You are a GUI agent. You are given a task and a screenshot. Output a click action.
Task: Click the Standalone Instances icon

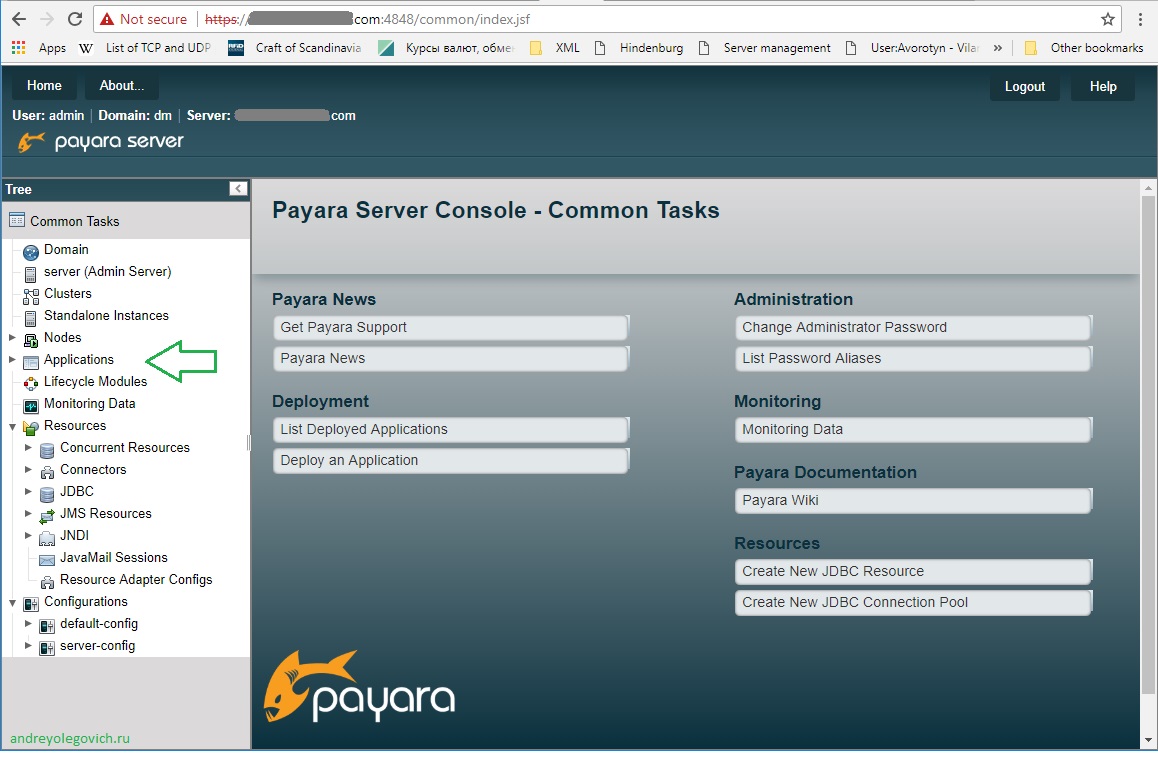(x=30, y=318)
